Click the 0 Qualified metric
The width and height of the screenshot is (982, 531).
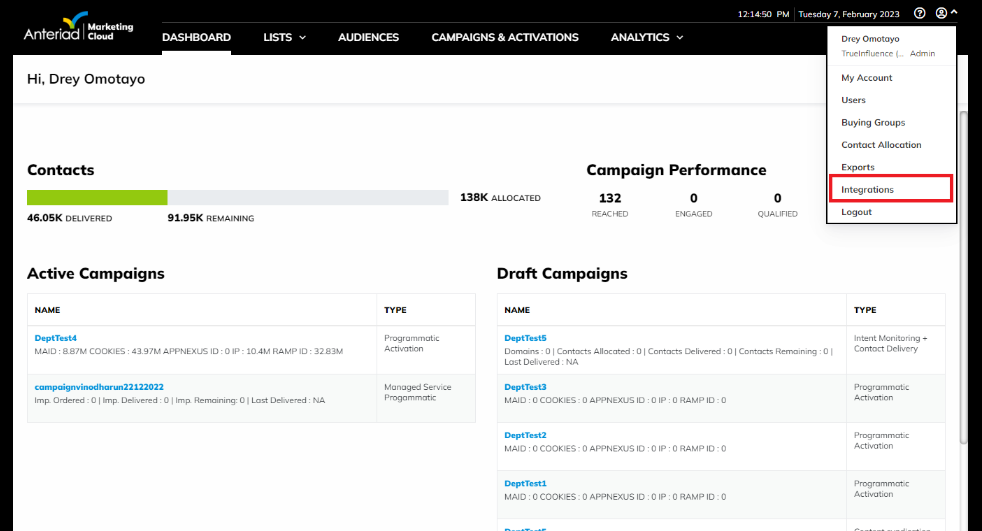pos(777,204)
